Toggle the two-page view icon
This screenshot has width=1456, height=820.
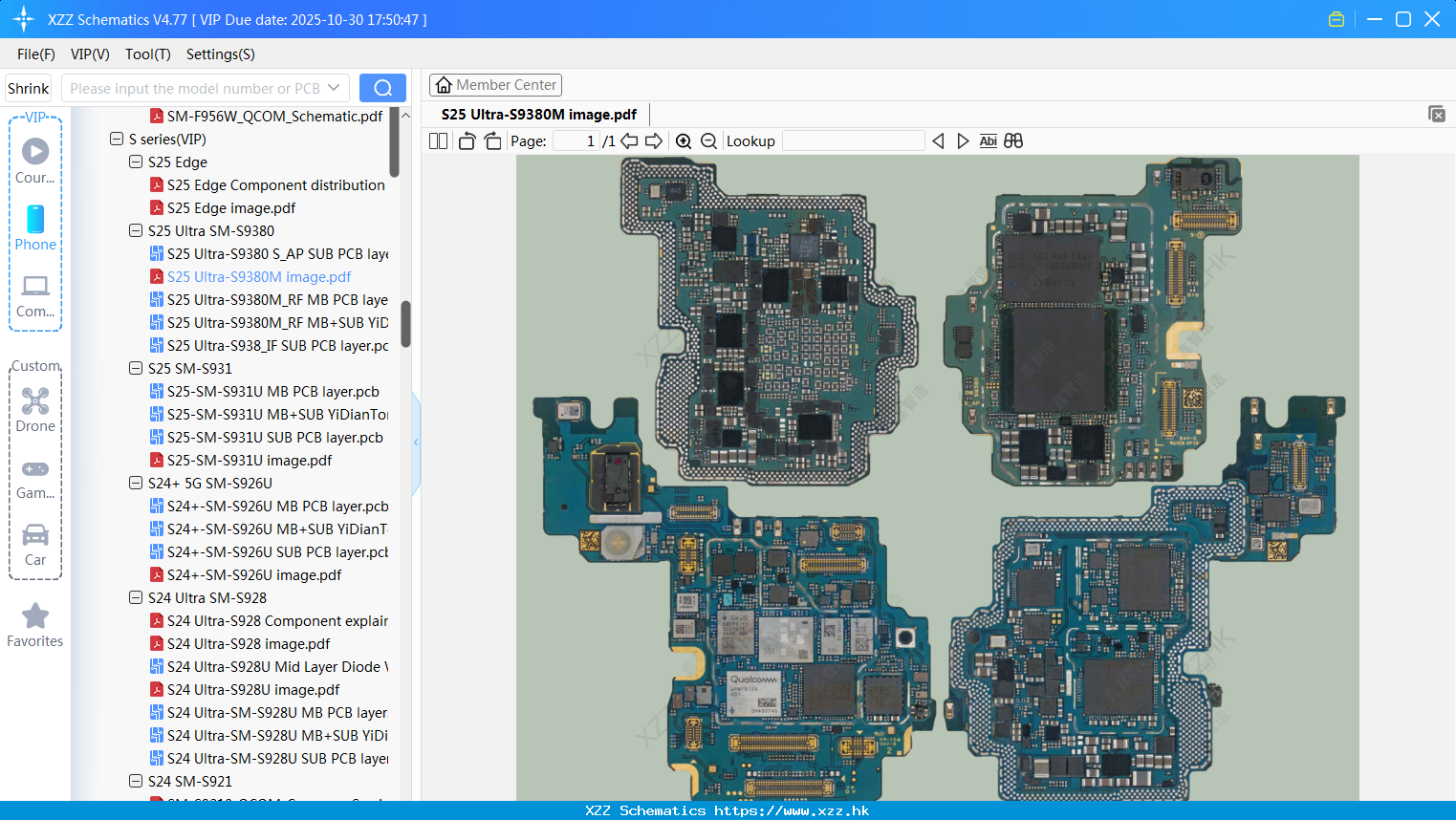click(x=438, y=141)
